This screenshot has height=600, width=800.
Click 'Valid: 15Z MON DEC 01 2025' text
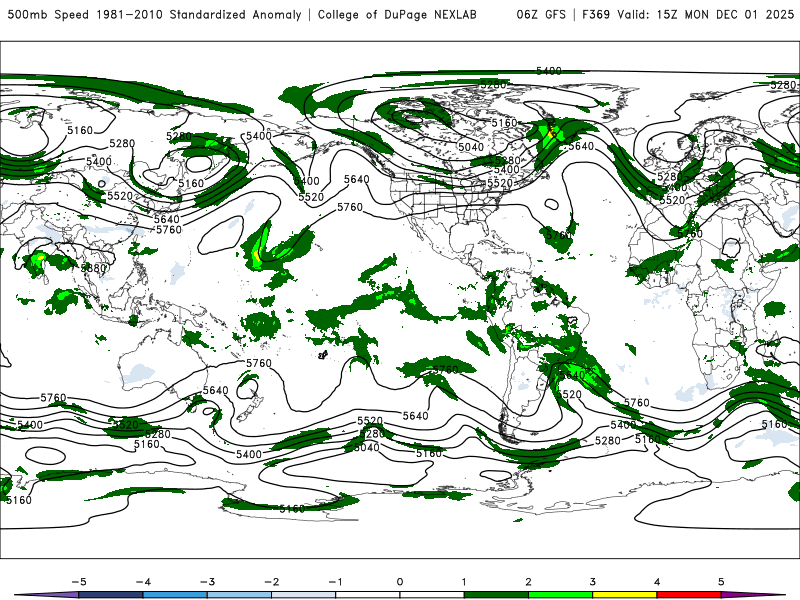[x=706, y=15]
